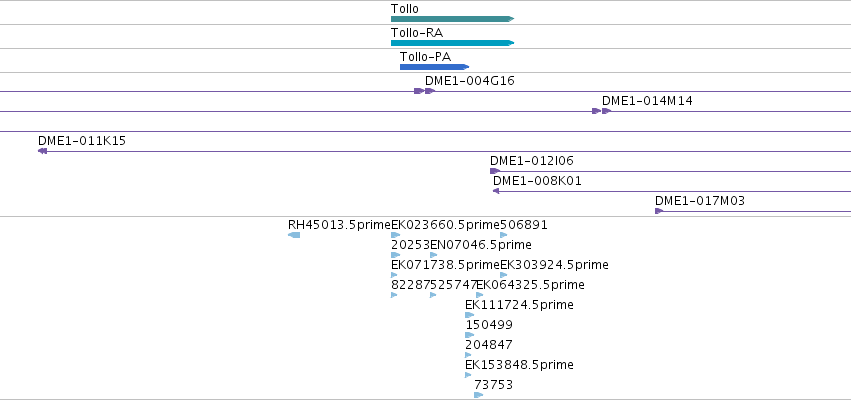Click the DME1-008K01 left arrow marker
851x400 pixels.
[496, 191]
